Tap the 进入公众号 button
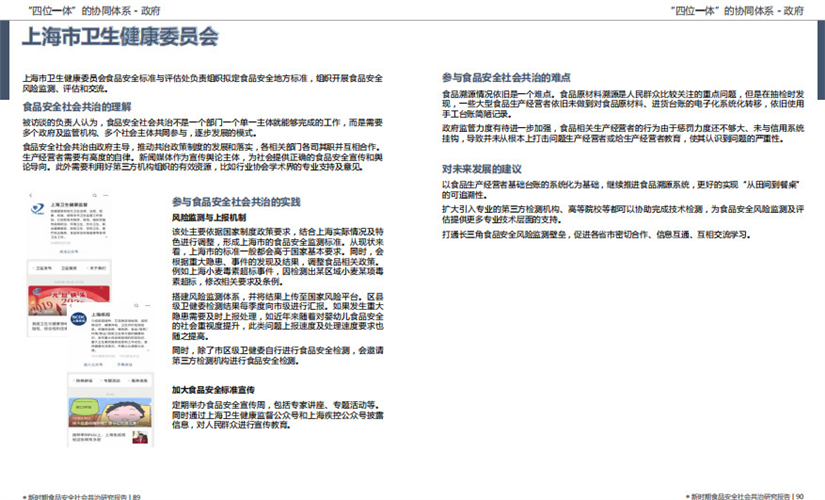The height and width of the screenshot is (500, 825). point(93,364)
